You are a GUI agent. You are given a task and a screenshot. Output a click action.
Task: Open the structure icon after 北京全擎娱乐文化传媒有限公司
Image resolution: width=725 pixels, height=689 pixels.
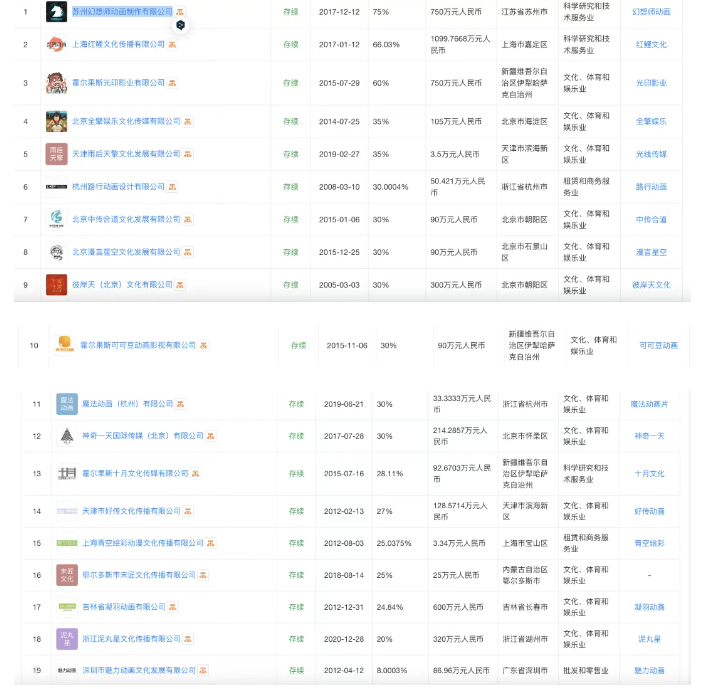pos(187,121)
